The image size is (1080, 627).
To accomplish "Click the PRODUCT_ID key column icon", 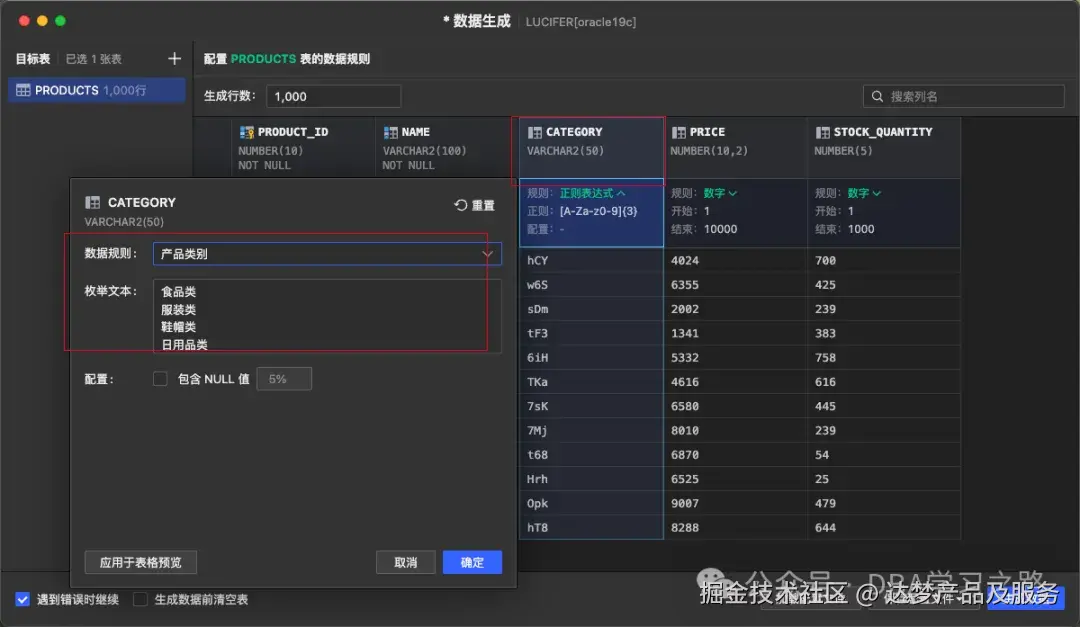I will point(247,132).
